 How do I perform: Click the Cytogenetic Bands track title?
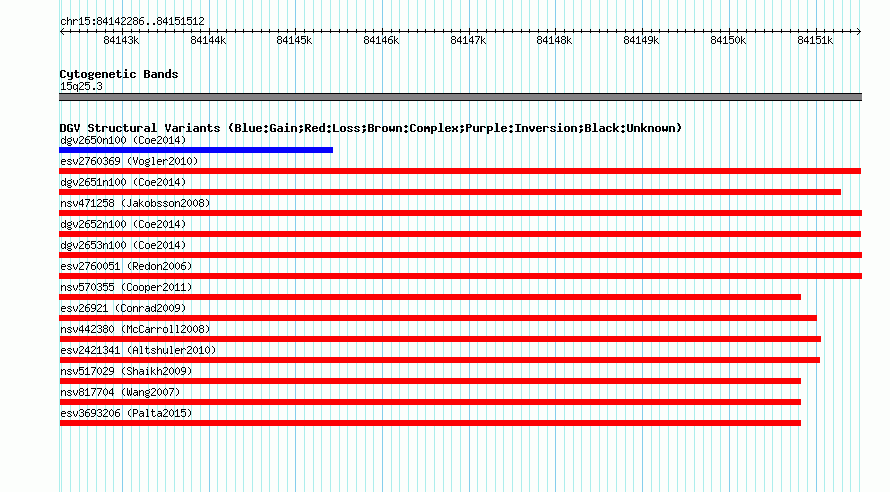coord(119,74)
